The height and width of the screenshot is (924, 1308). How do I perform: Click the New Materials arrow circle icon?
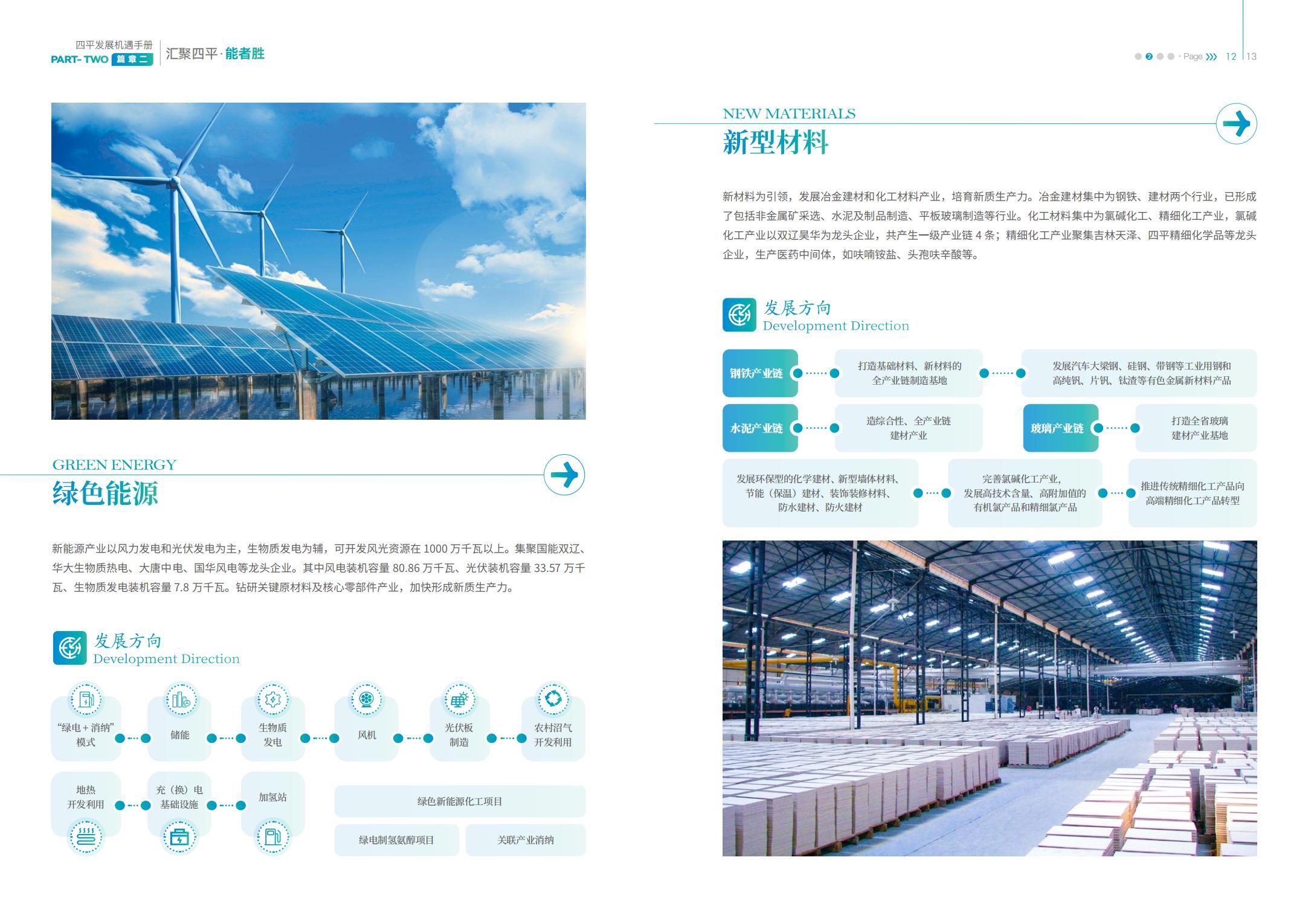1236,124
